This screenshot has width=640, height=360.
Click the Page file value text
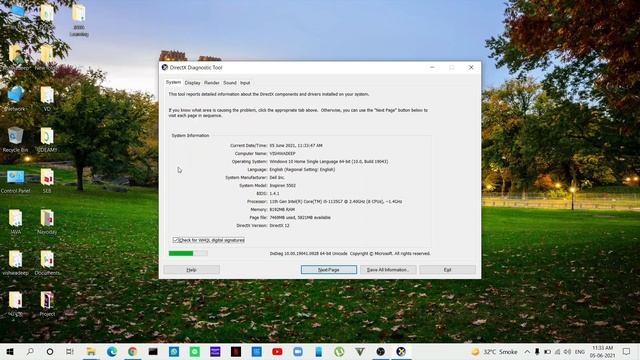point(300,218)
